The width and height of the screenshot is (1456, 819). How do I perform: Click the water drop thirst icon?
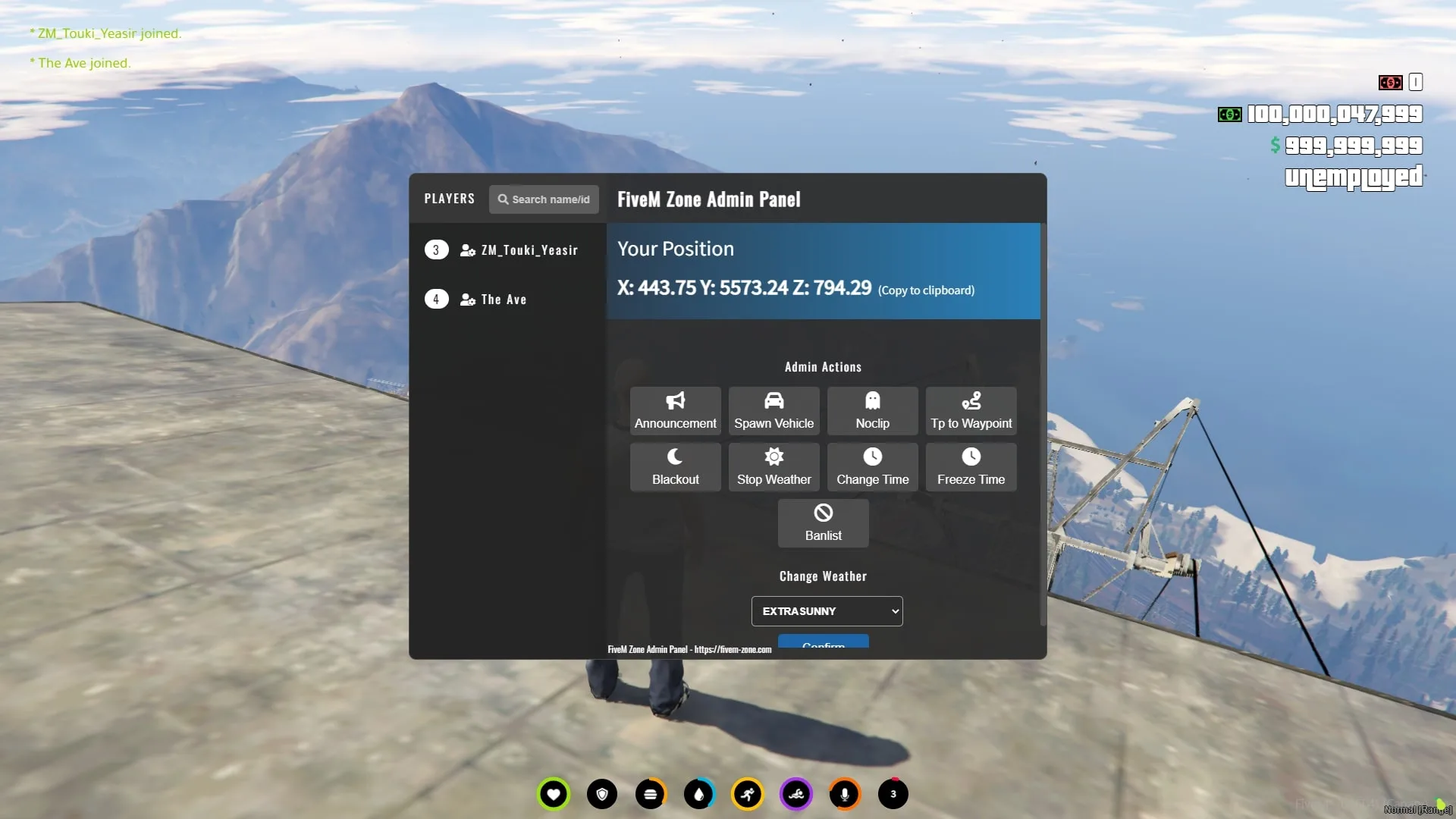click(698, 794)
